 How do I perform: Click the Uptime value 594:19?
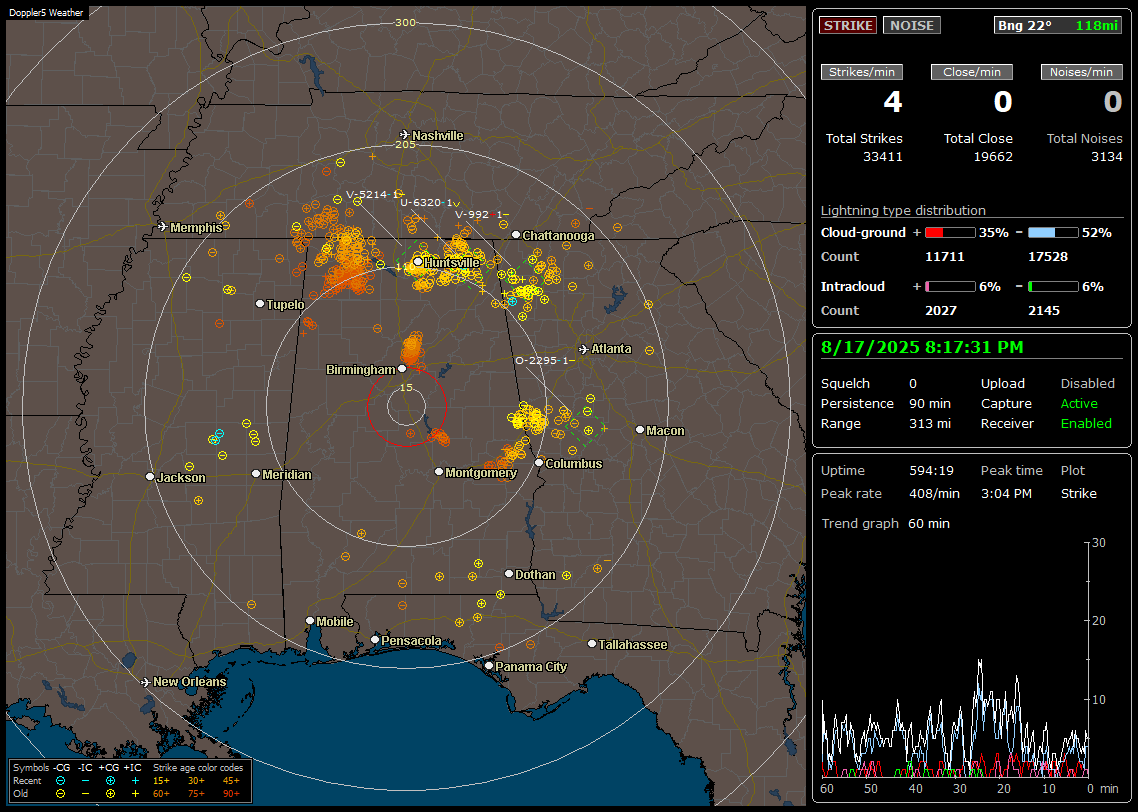tap(931, 471)
